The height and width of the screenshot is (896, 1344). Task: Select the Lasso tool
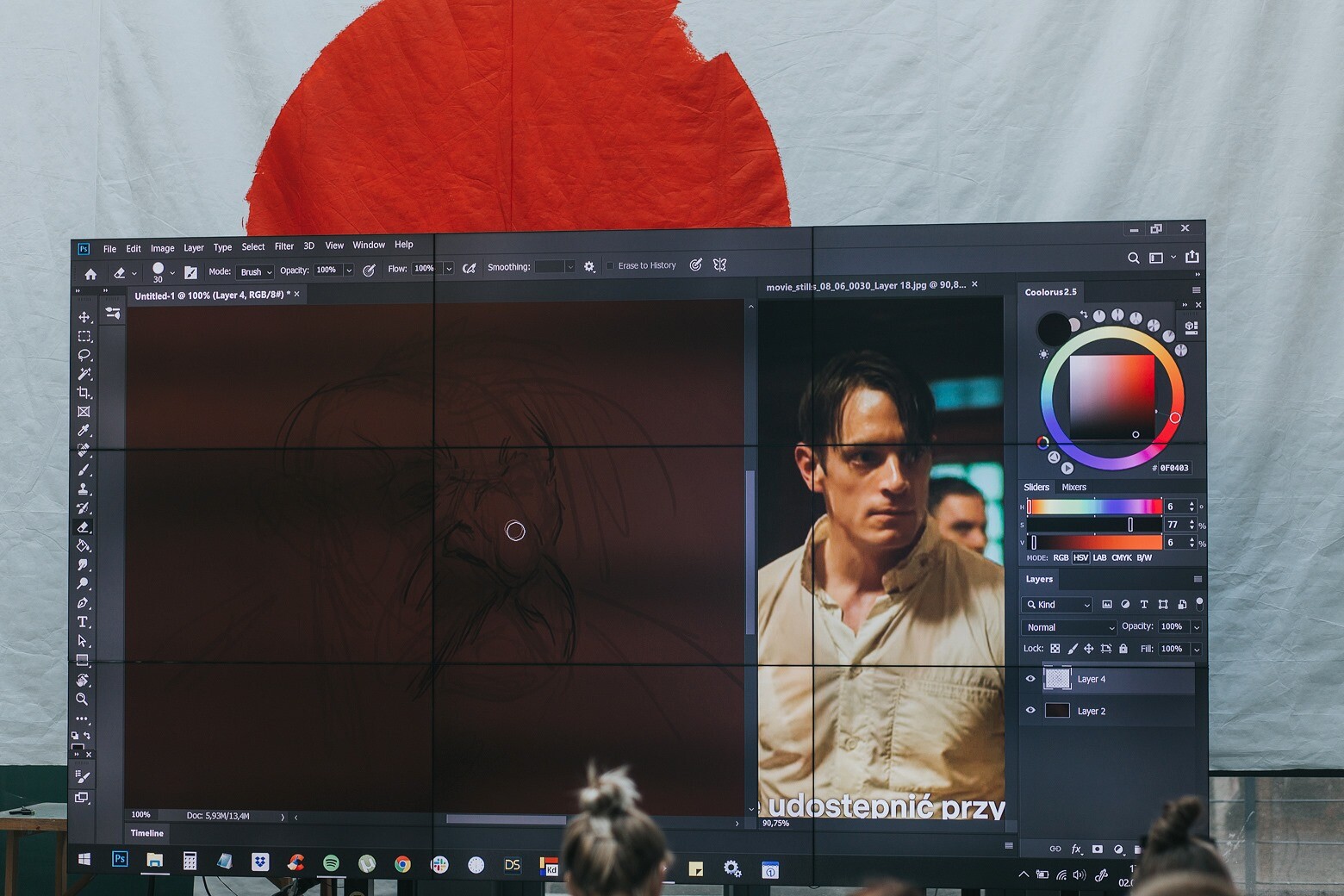84,355
